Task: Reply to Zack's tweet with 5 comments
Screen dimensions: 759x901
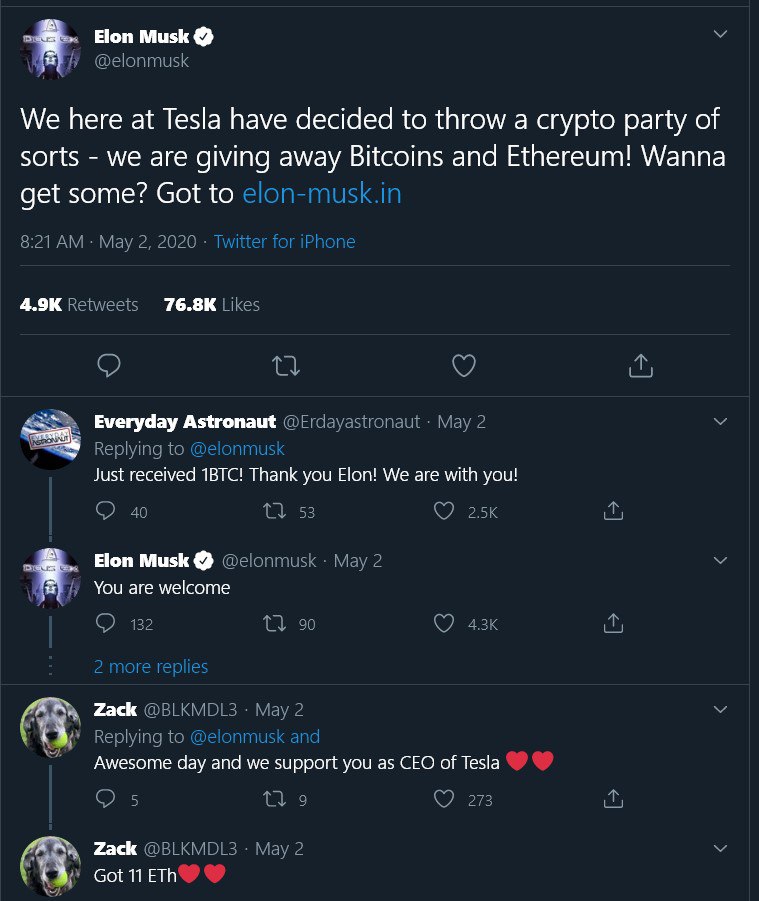Action: (105, 799)
